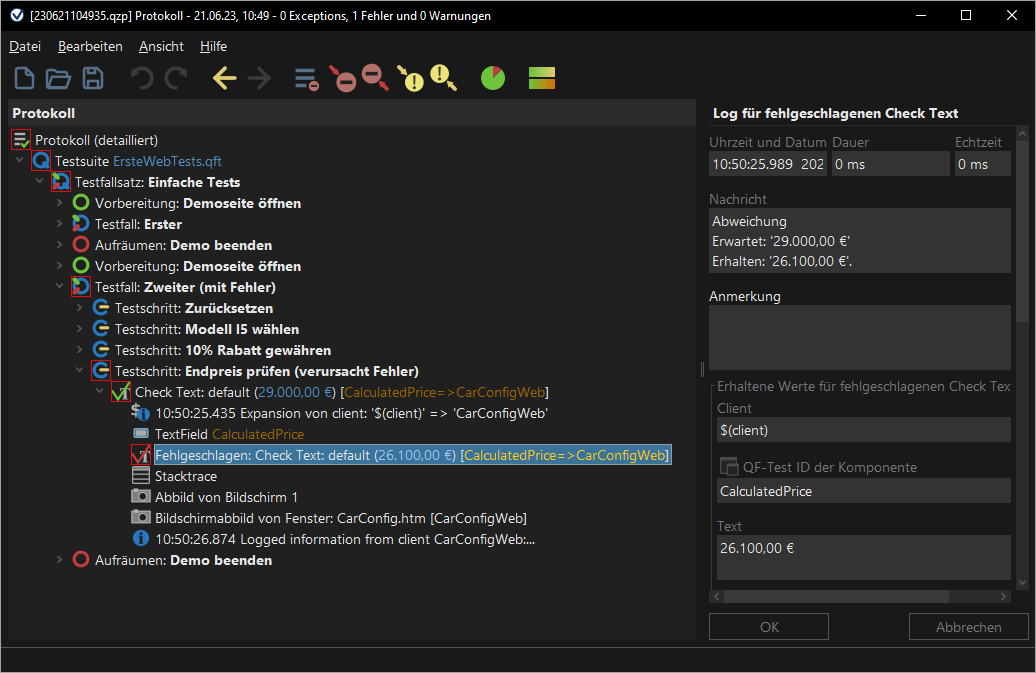1036x673 pixels.
Task: Click Testsuite ErsteWebTests.qft node icon
Action: (x=41, y=160)
